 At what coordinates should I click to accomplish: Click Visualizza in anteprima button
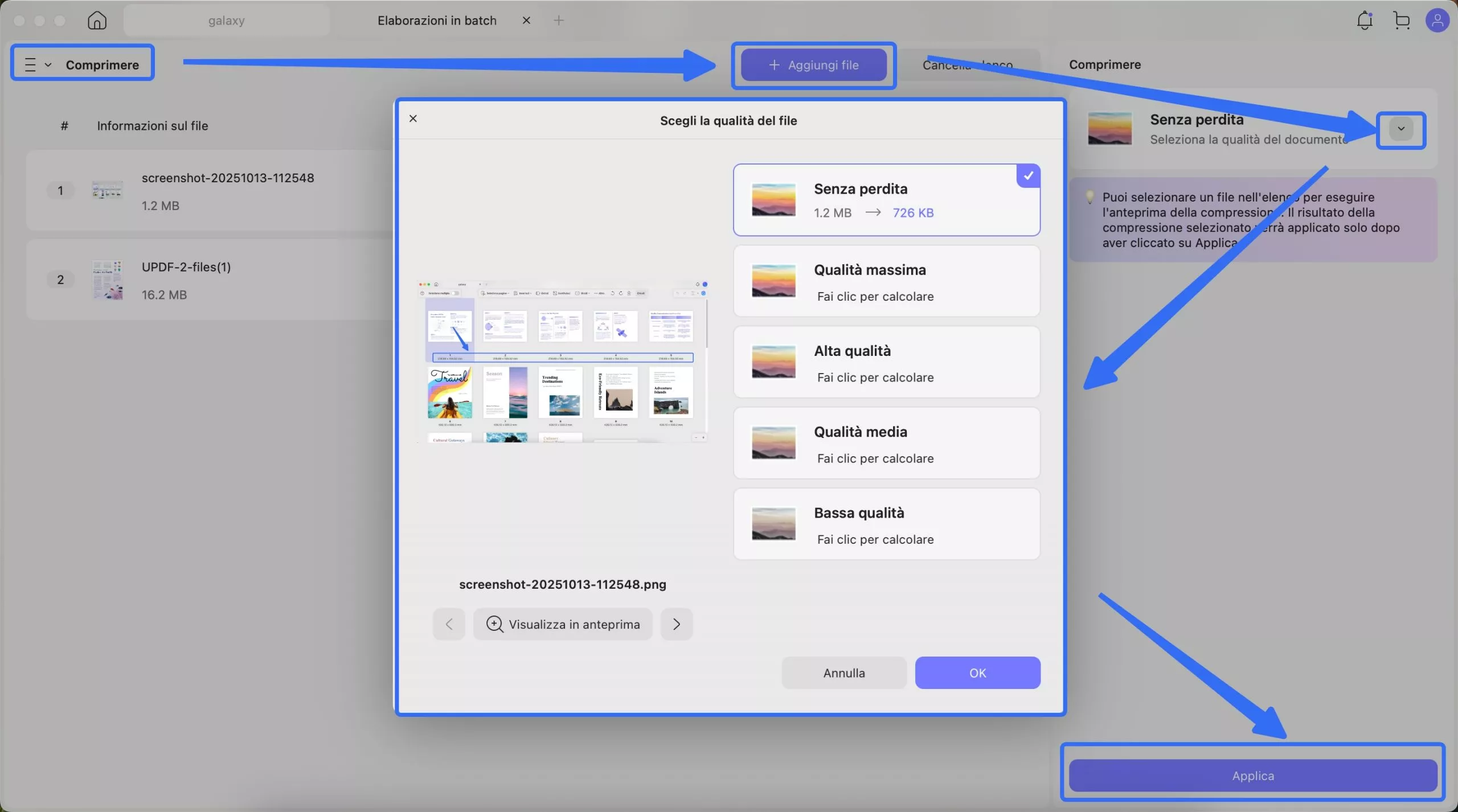point(563,624)
